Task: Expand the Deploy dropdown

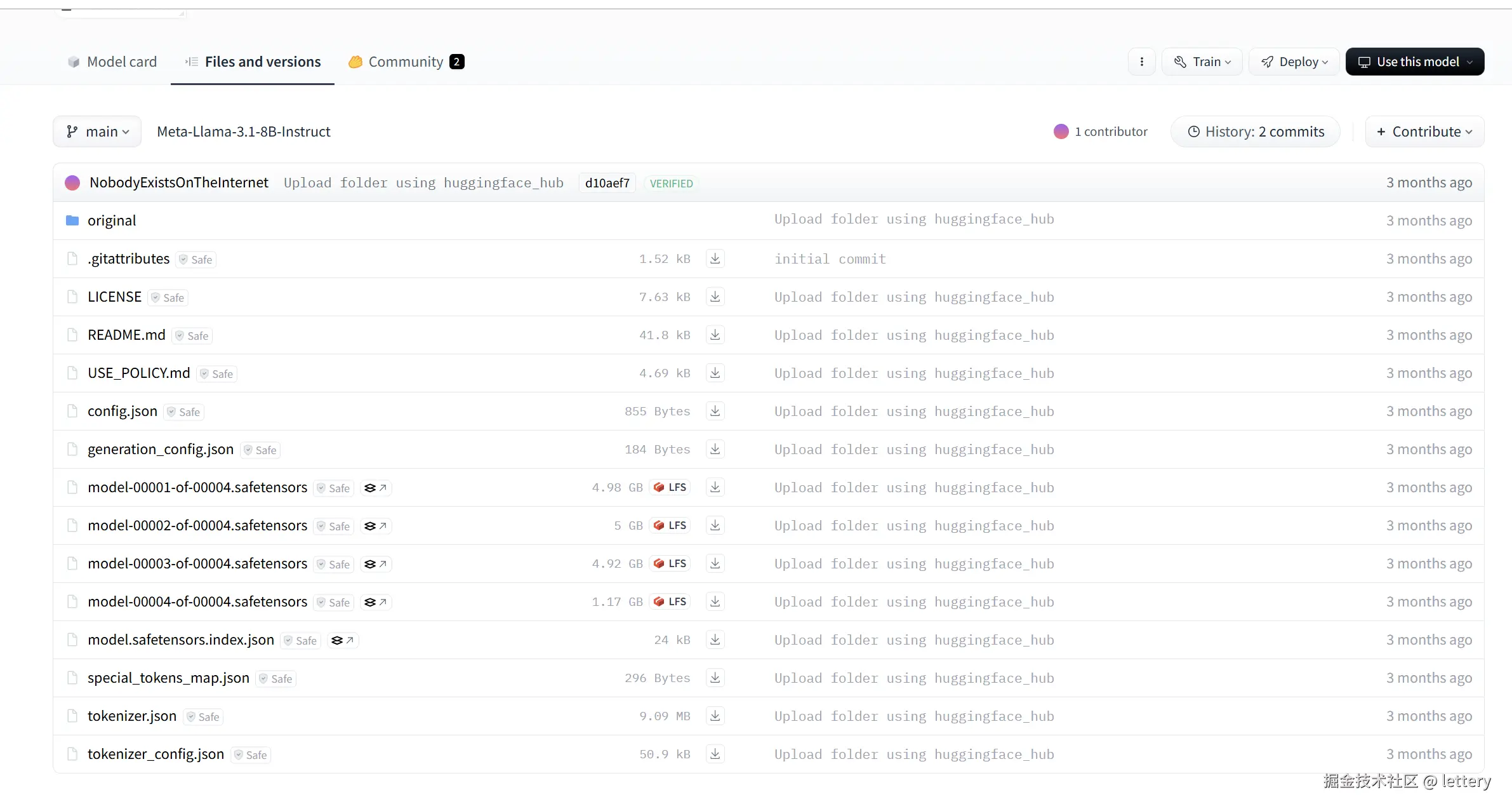Action: (x=1294, y=62)
